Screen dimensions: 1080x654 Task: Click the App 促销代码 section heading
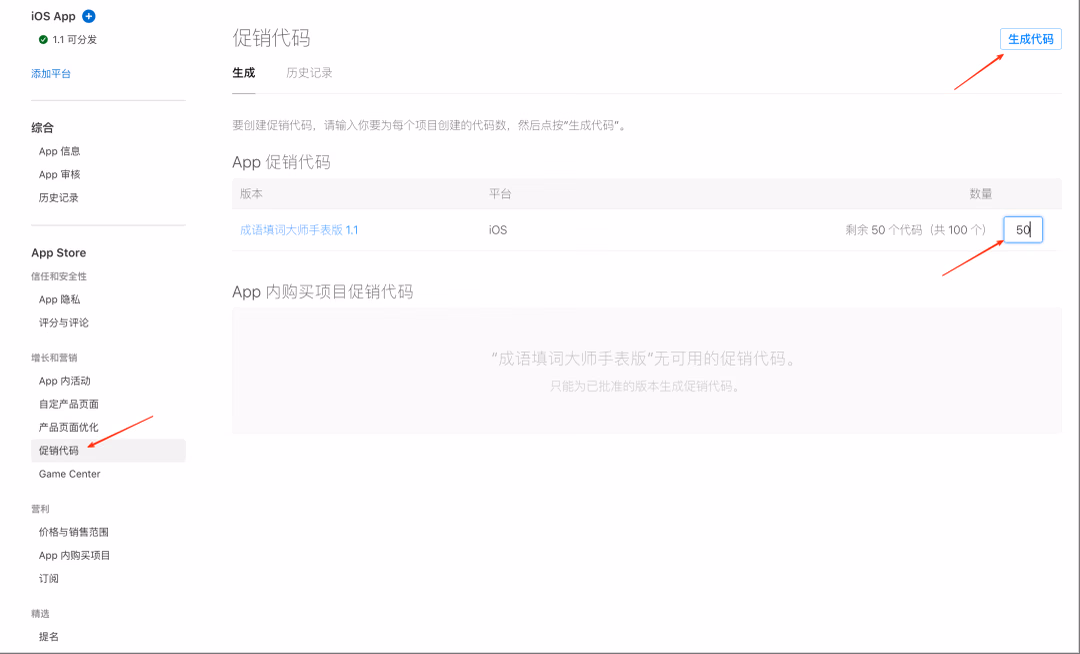click(281, 162)
